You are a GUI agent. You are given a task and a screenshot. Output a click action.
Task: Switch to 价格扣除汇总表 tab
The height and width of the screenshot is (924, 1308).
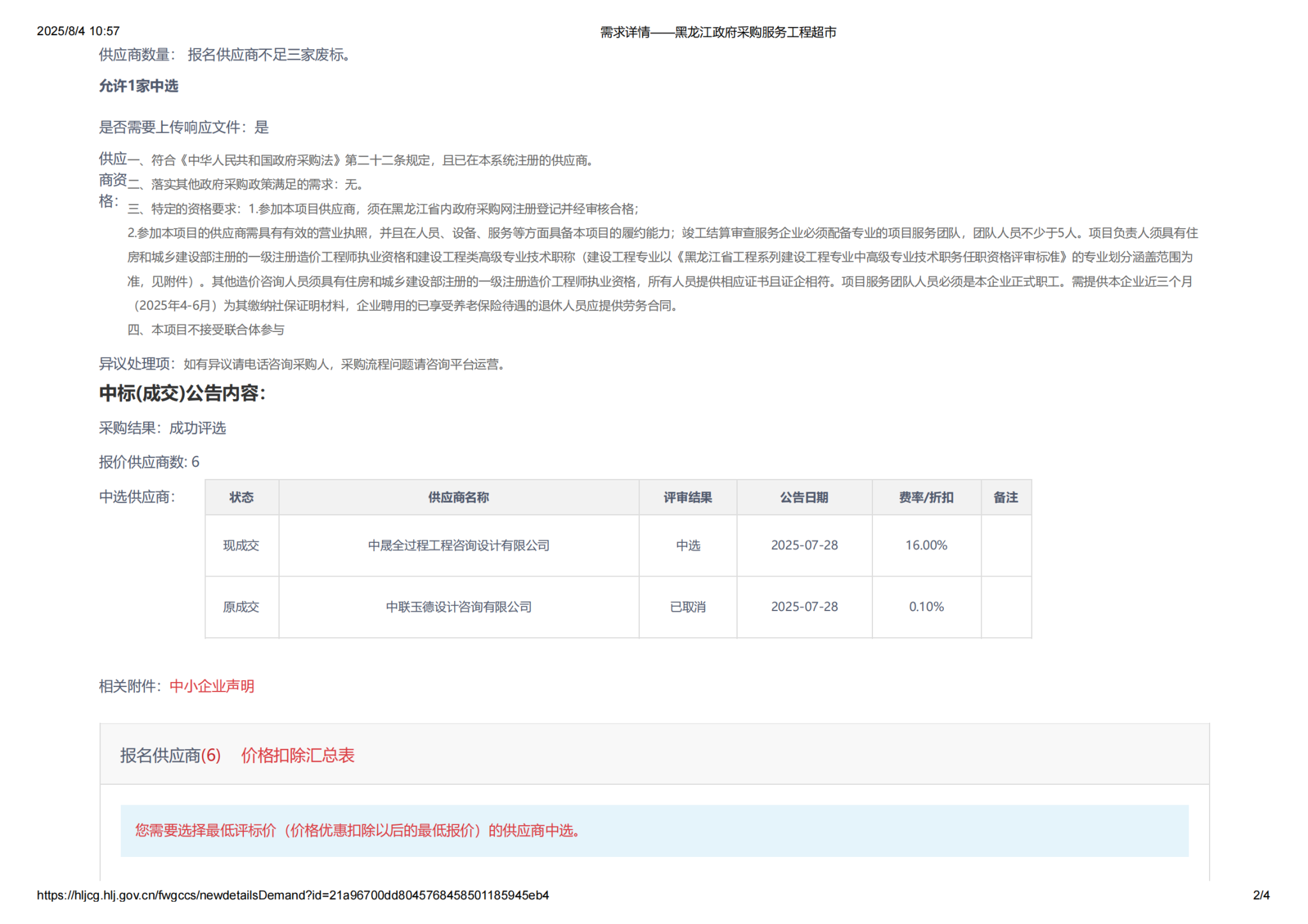(x=297, y=755)
